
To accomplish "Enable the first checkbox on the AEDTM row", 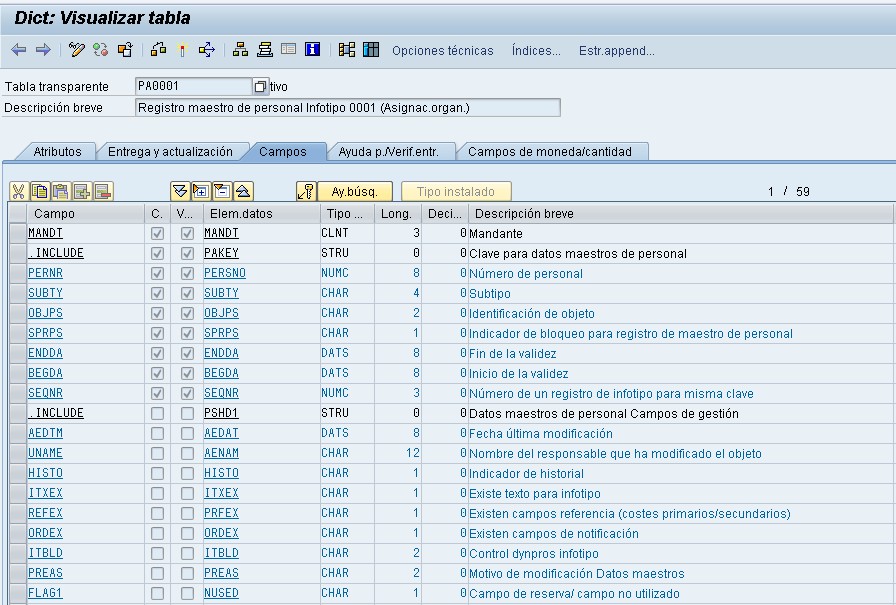I will (157, 433).
